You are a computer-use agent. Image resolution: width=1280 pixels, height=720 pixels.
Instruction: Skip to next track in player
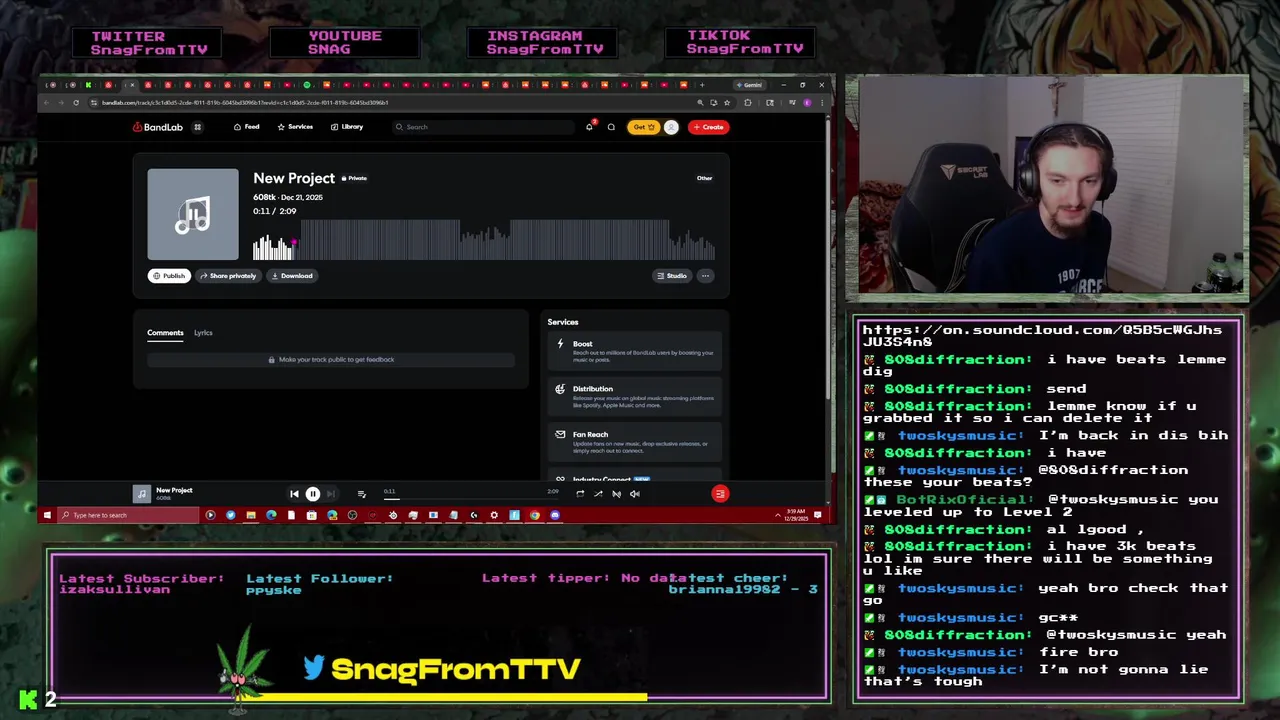(331, 494)
